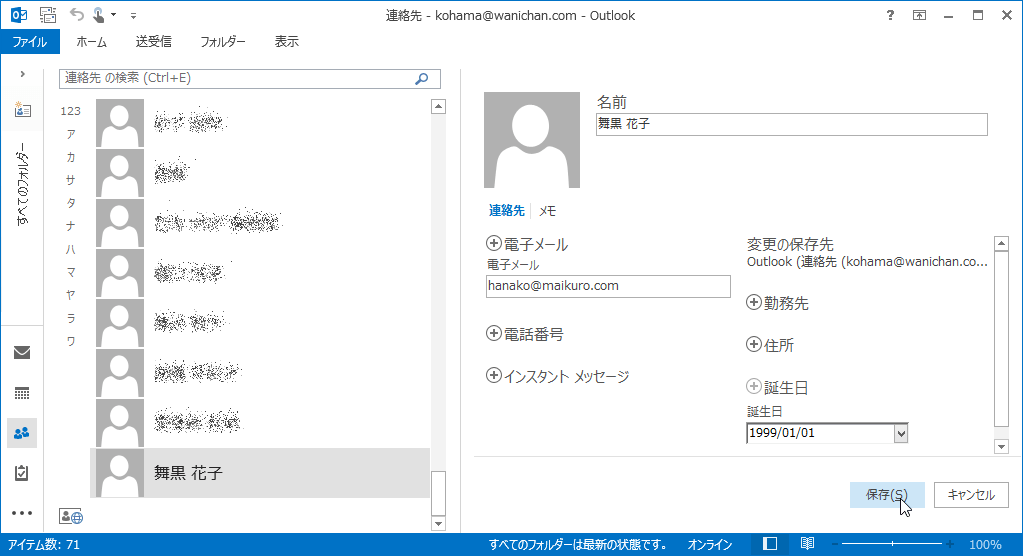
Task: Open すべてのフォルダー vertical label
Action: click(x=23, y=184)
